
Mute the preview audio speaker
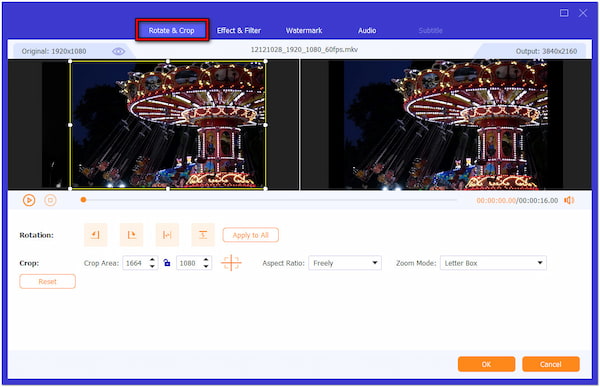click(x=569, y=200)
